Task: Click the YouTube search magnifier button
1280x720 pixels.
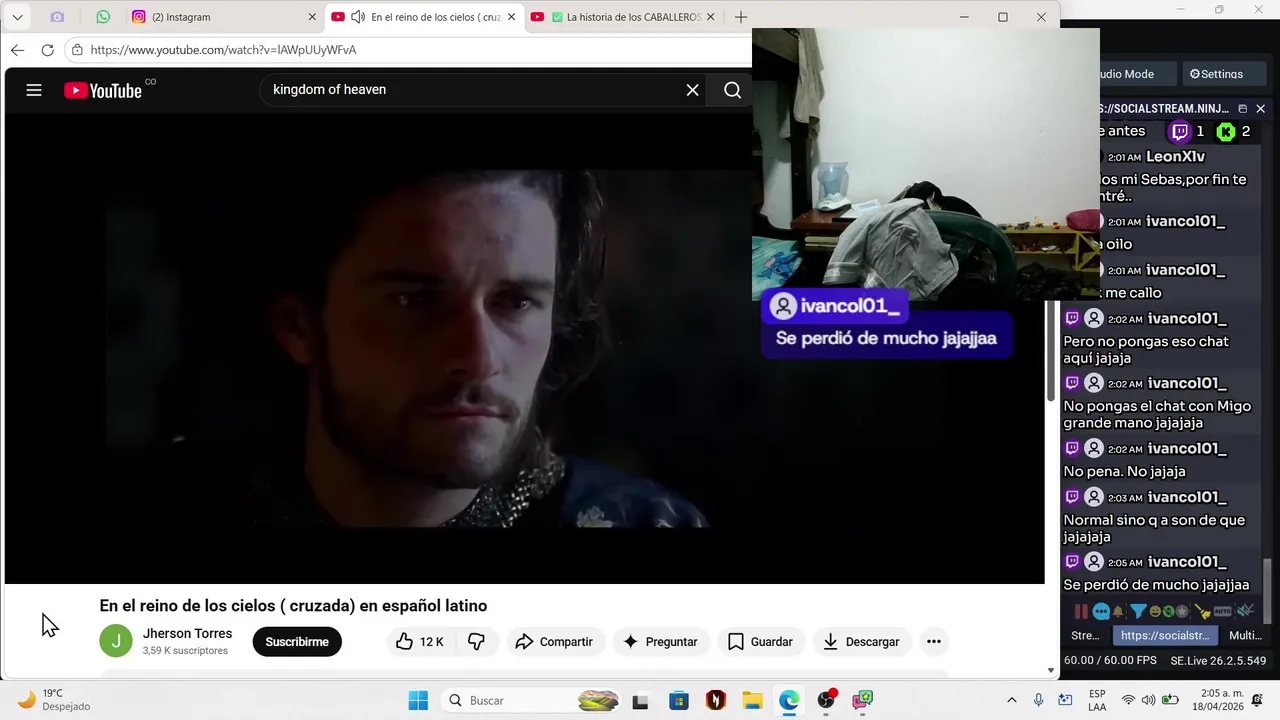Action: click(x=732, y=90)
